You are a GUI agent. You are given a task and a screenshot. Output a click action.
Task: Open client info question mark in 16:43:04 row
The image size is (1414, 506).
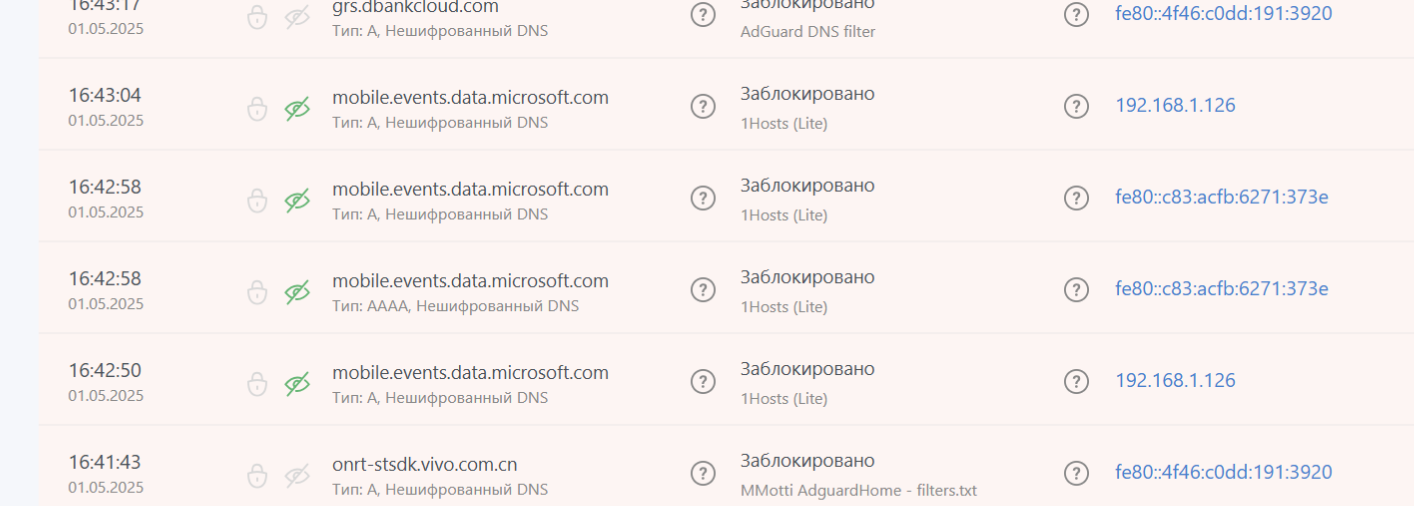pyautogui.click(x=1076, y=106)
